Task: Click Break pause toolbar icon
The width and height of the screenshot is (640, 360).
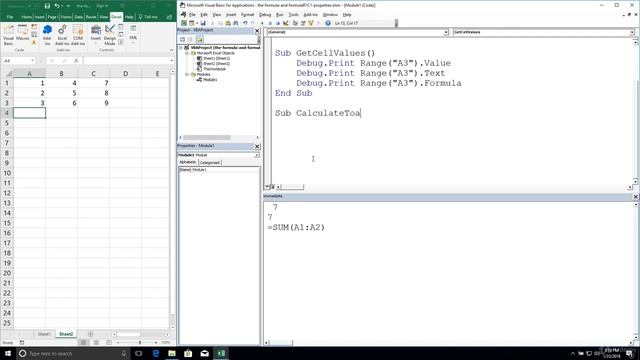Action: 270,23
